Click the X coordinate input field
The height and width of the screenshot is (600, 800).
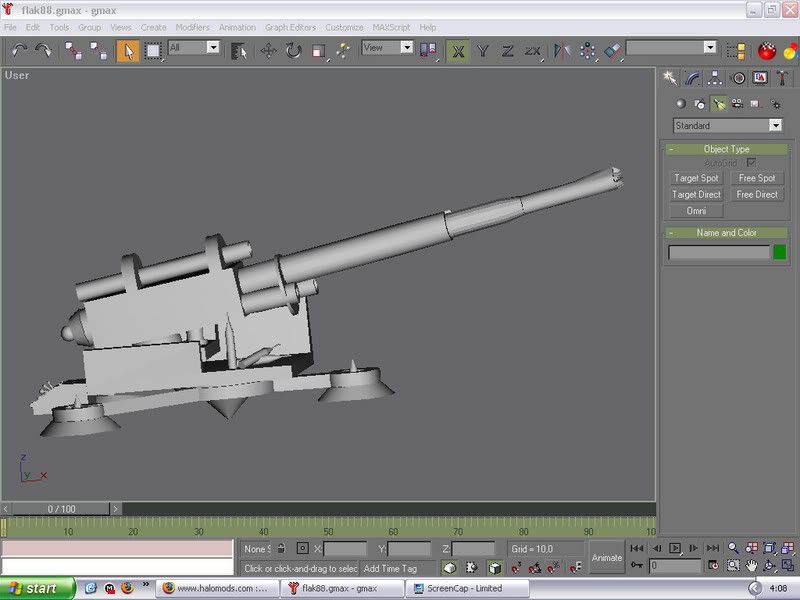[x=345, y=549]
